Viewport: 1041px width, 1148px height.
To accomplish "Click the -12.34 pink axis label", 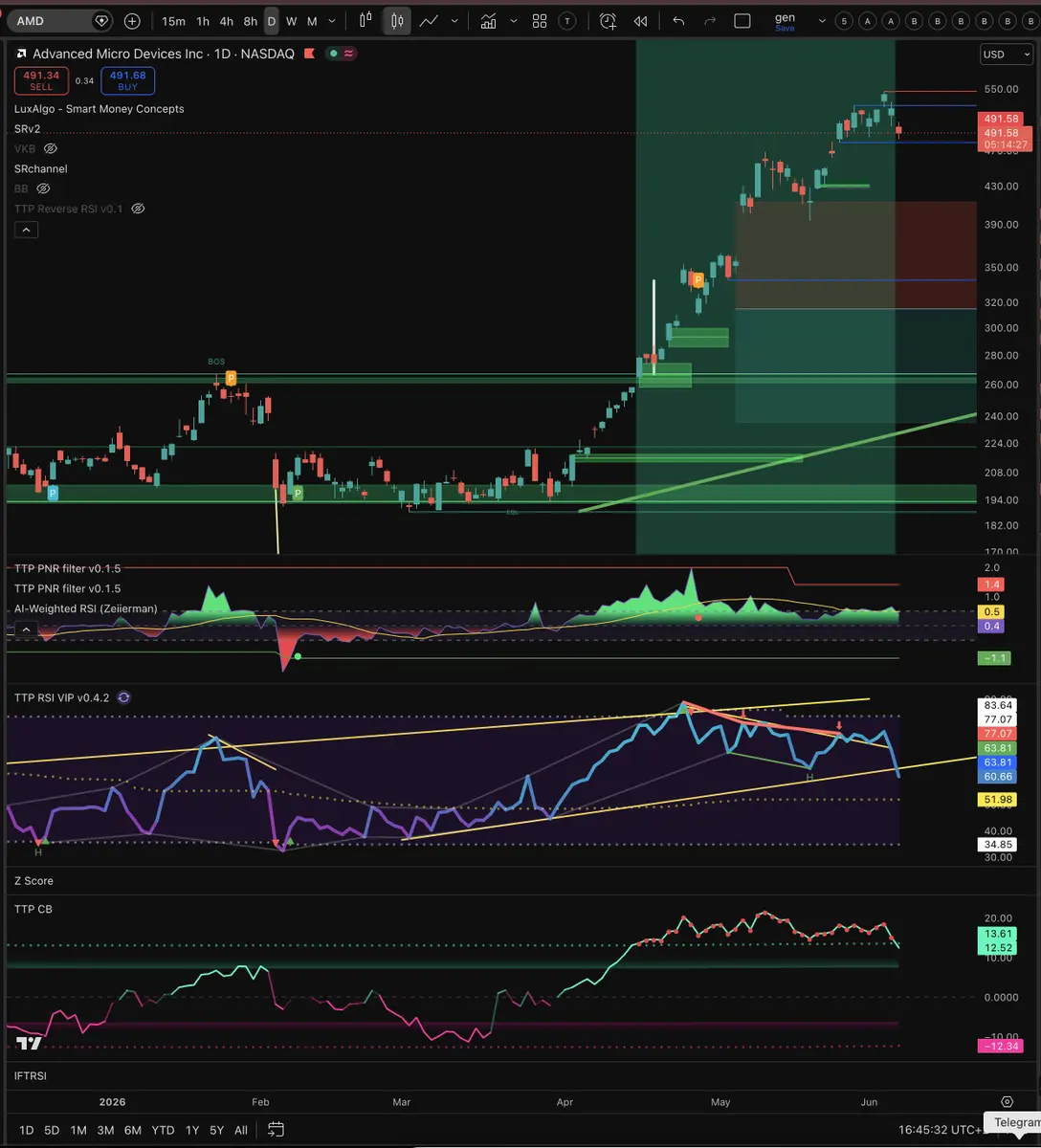I will 999,1046.
